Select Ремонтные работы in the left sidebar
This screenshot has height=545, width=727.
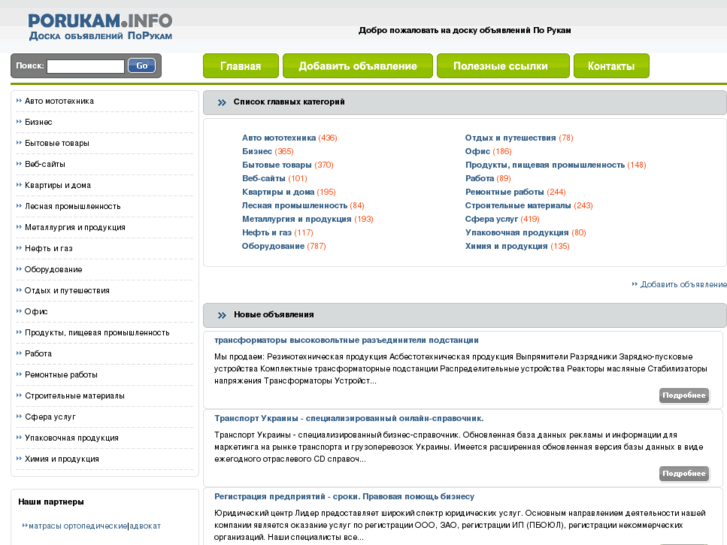[x=61, y=375]
